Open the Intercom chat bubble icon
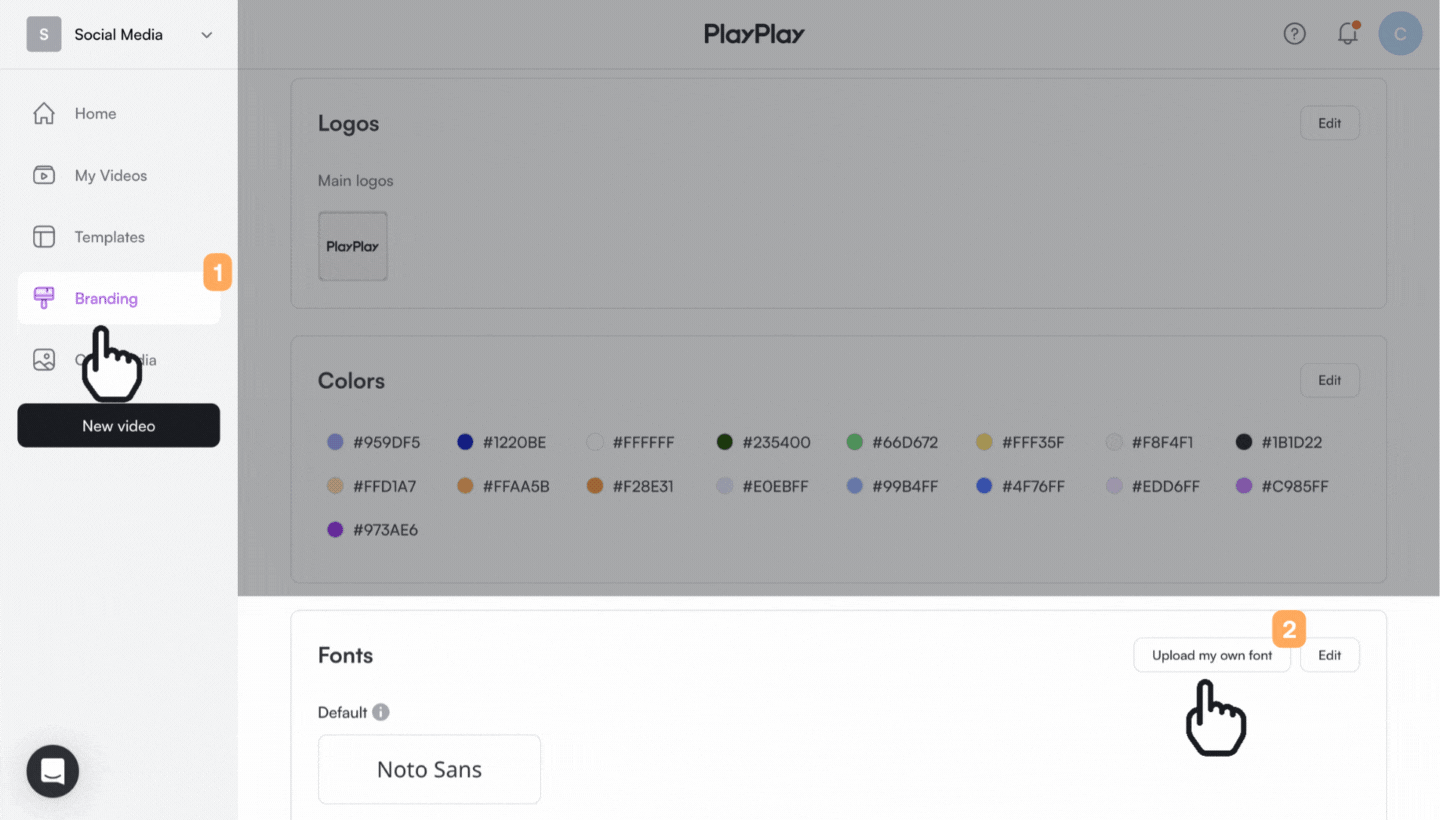 tap(52, 771)
